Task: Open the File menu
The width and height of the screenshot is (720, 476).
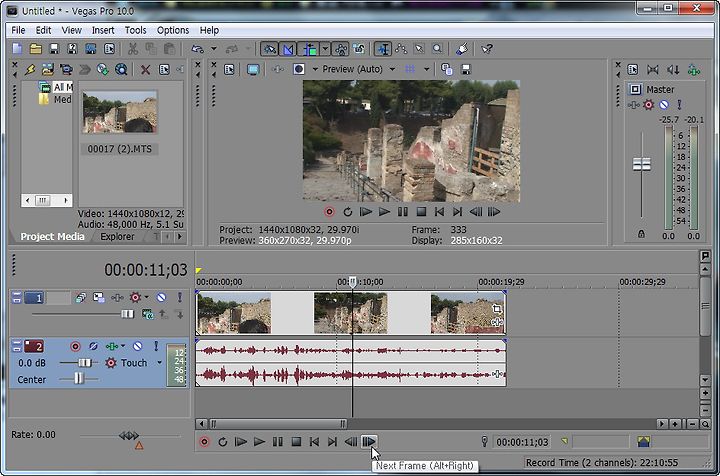Action: [x=18, y=30]
